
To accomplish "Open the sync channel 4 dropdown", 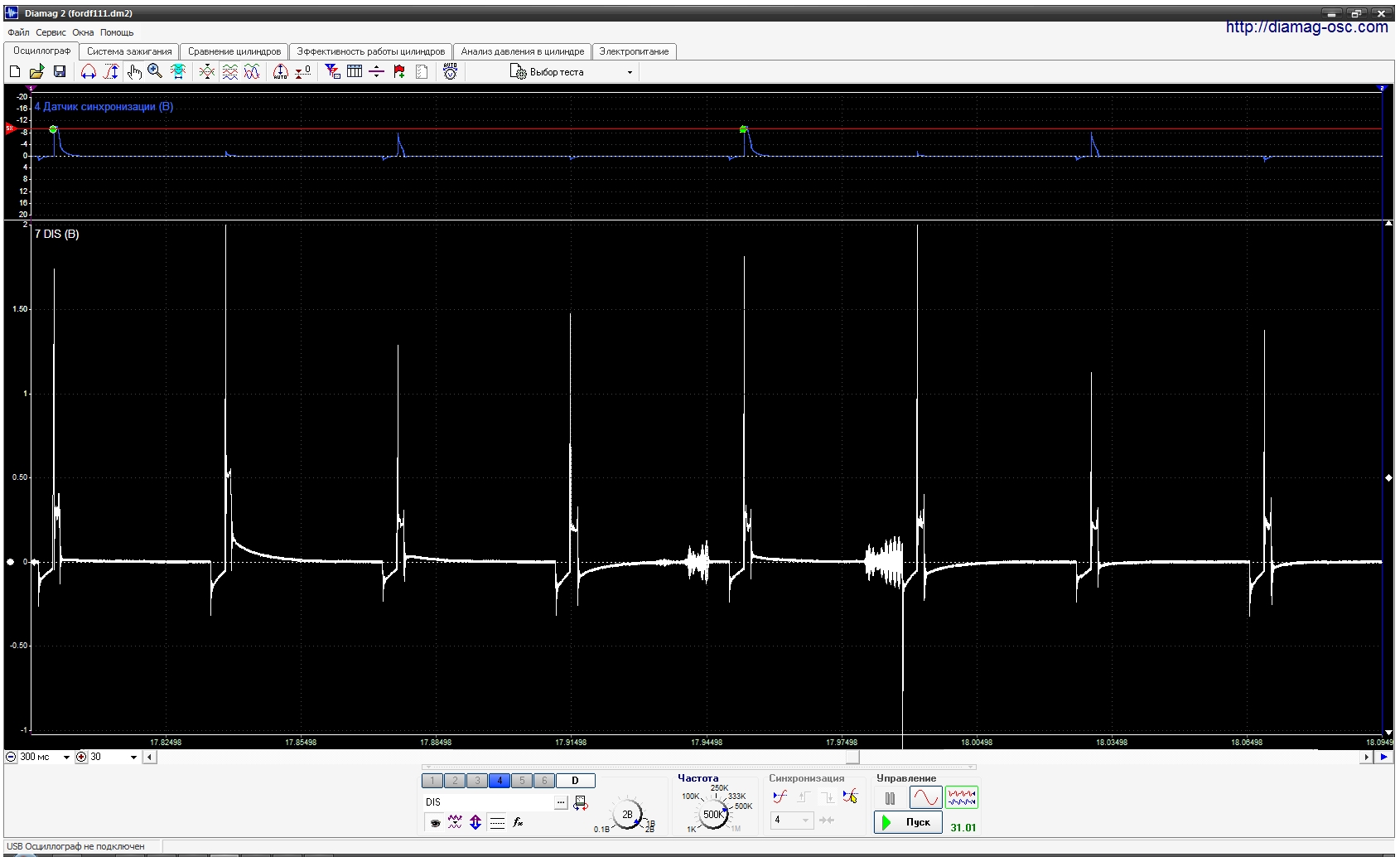I will pos(792,820).
